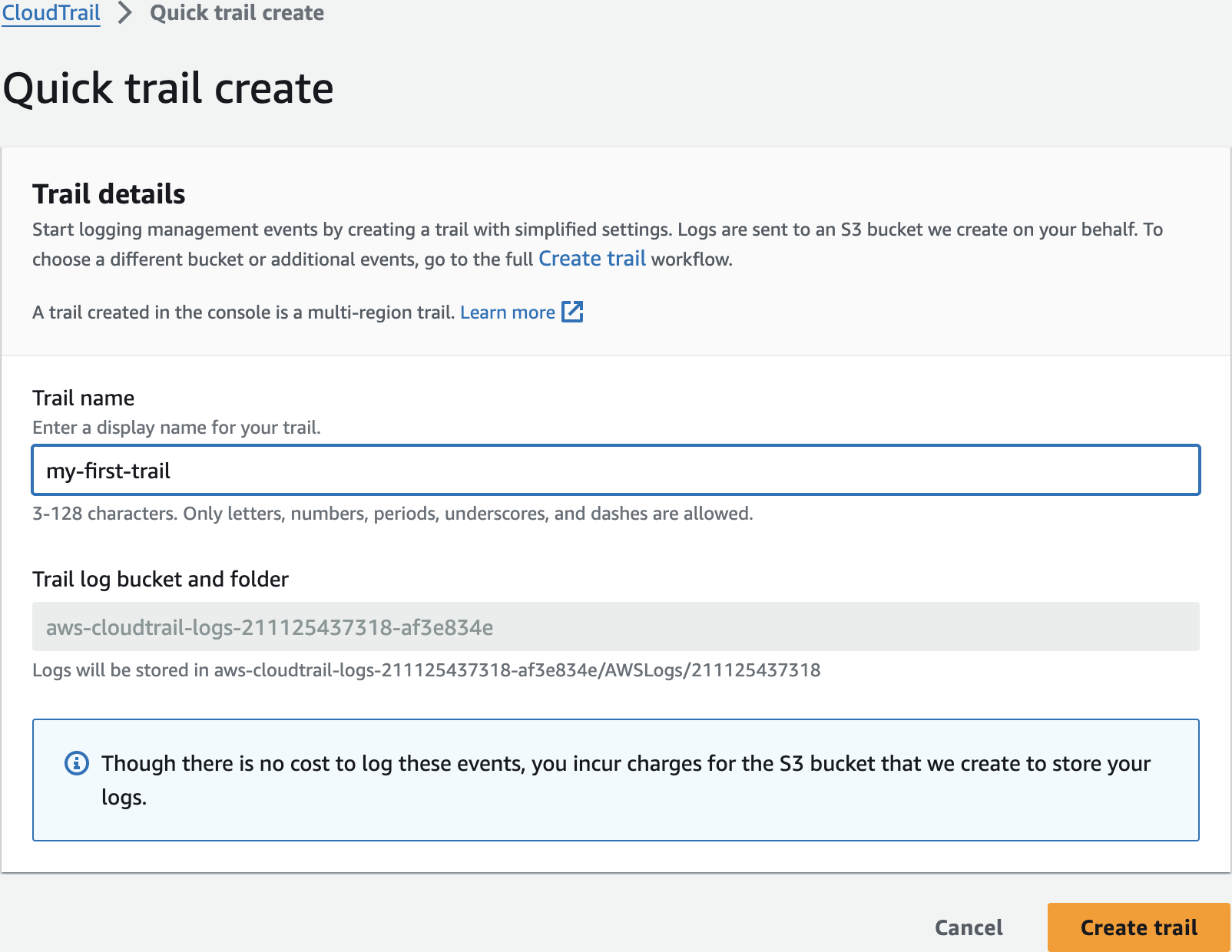The image size is (1232, 952).
Task: Cancel the quick trail creation
Action: (969, 927)
